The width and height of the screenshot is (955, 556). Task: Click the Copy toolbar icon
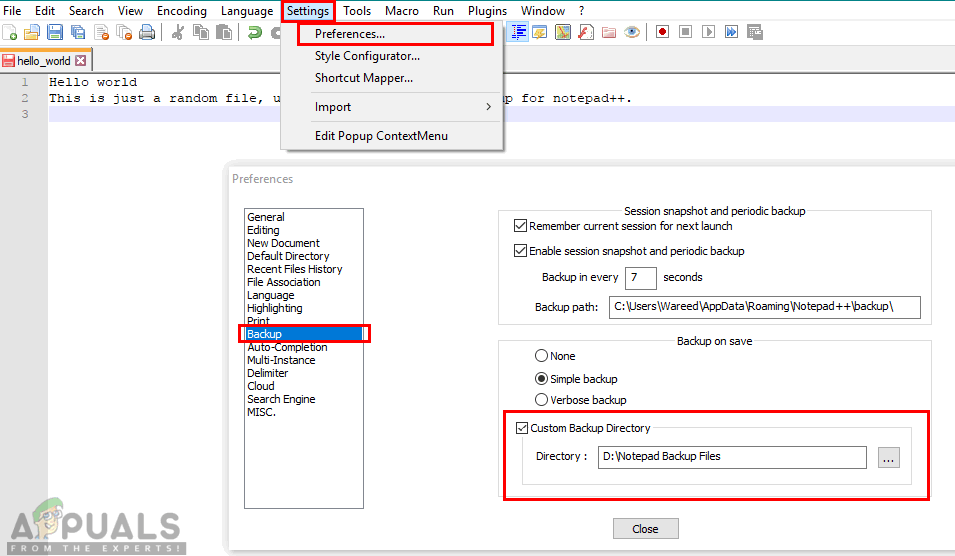200,32
